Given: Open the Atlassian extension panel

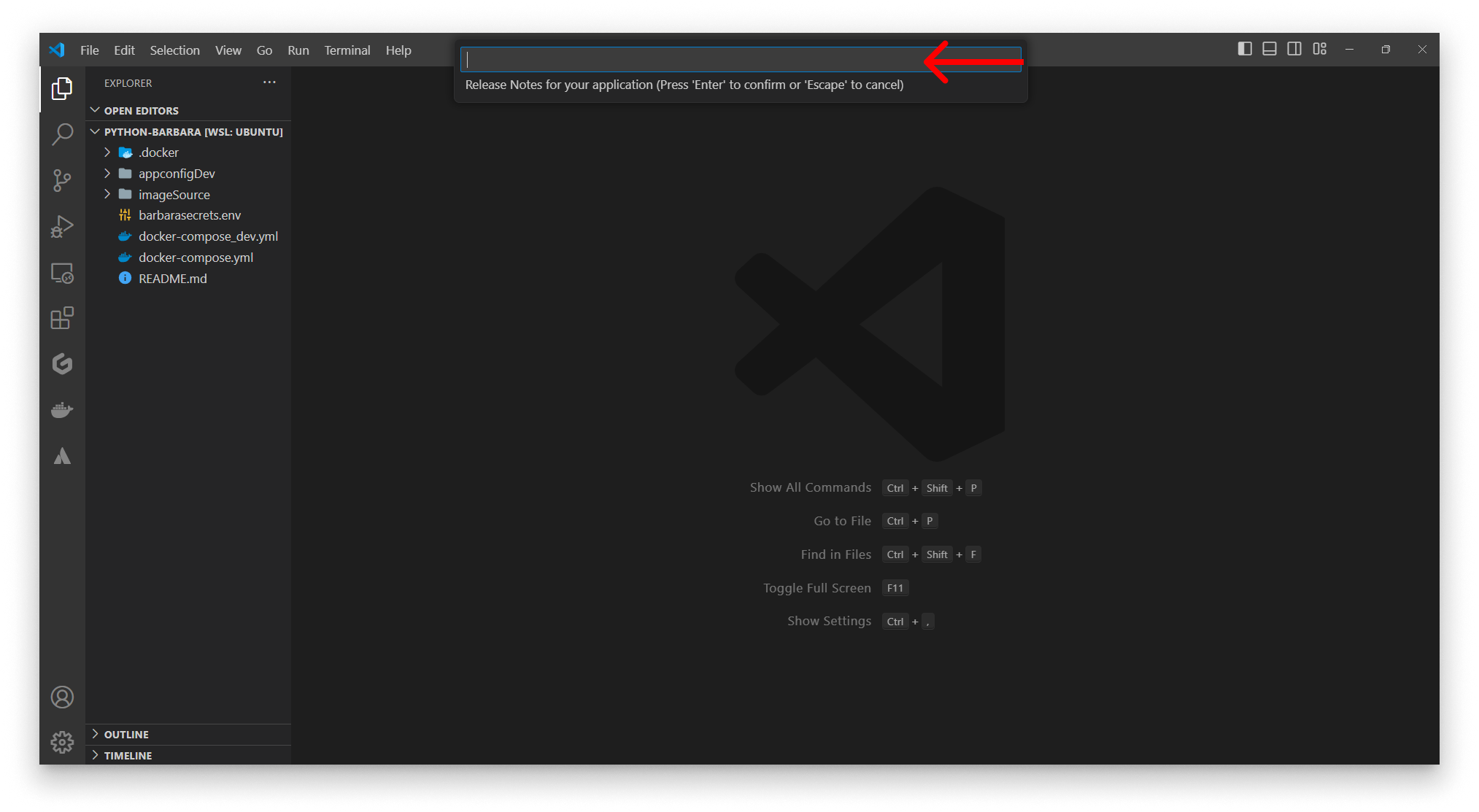Looking at the screenshot, I should 63,456.
